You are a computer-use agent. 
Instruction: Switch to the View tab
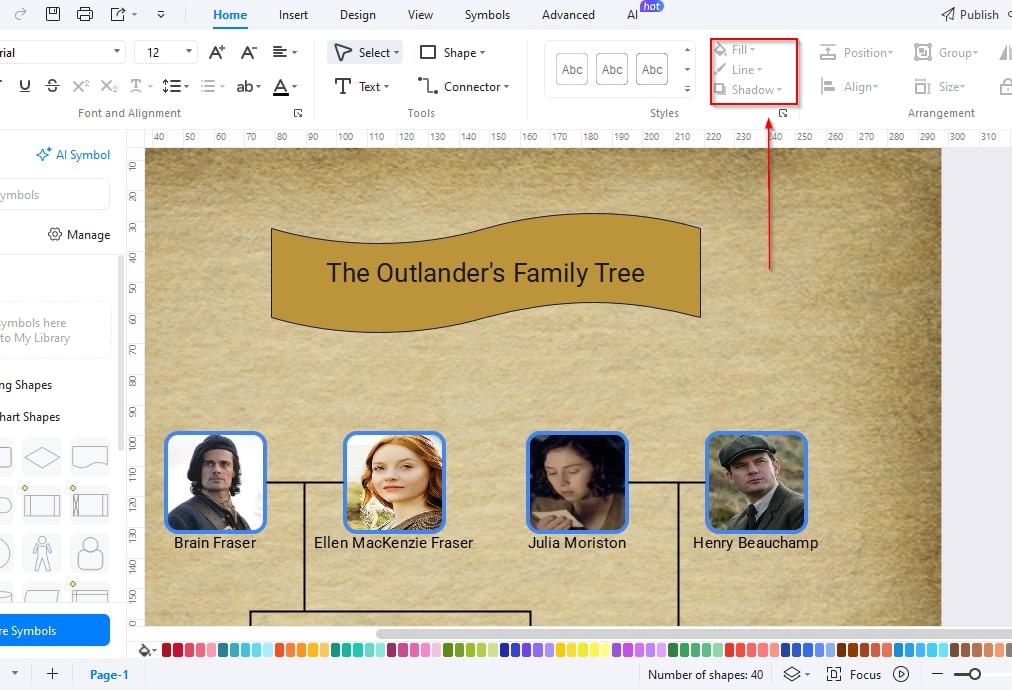[420, 14]
